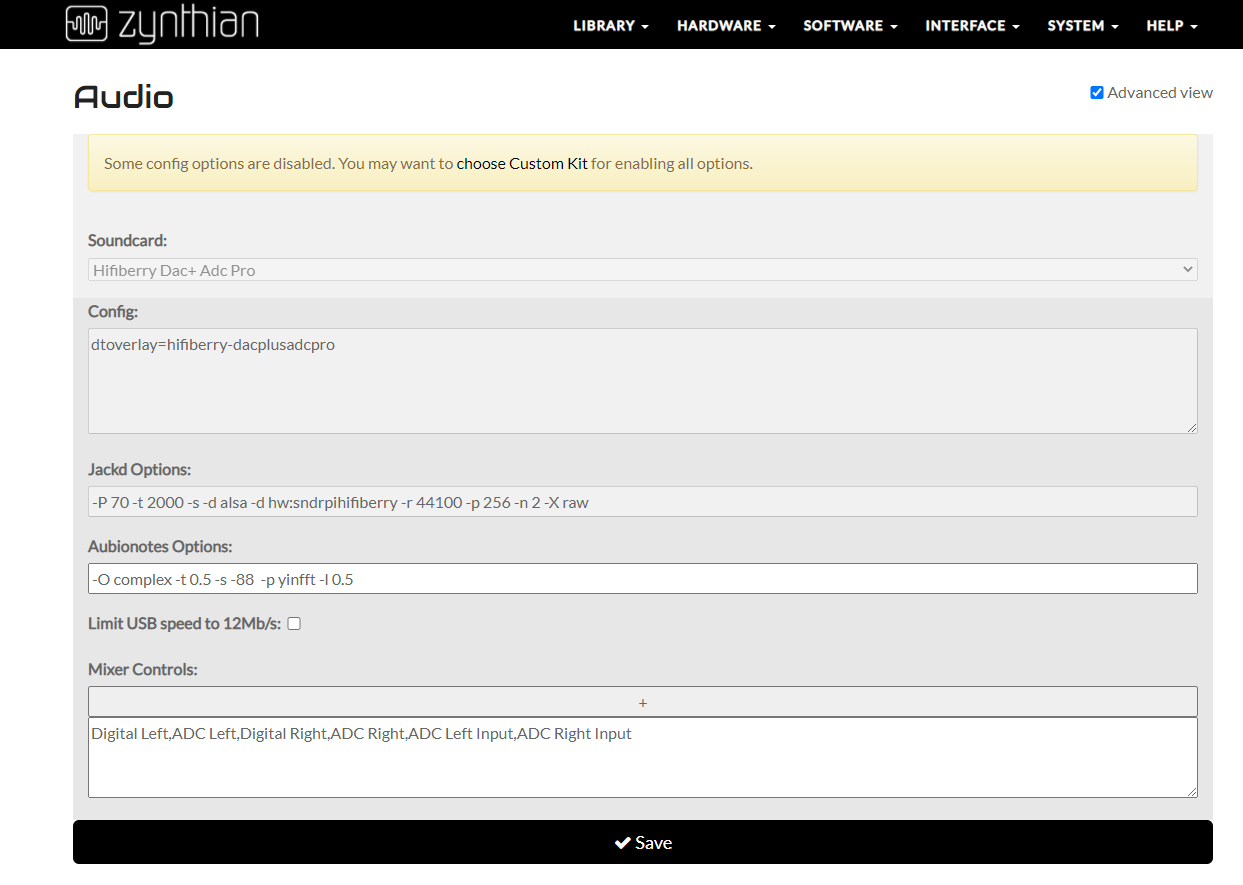Viewport: 1243px width, 885px height.
Task: Expand the HARDWARE menu
Action: point(726,26)
